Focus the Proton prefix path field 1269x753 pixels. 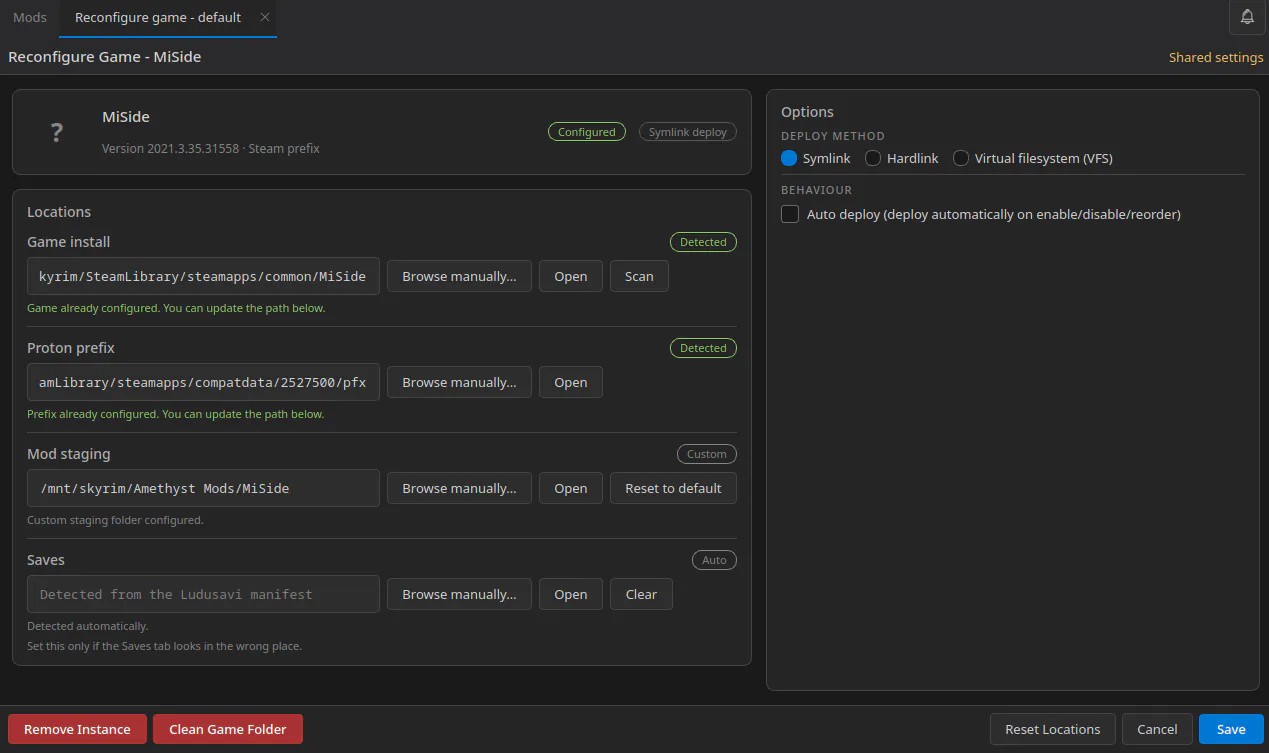203,382
